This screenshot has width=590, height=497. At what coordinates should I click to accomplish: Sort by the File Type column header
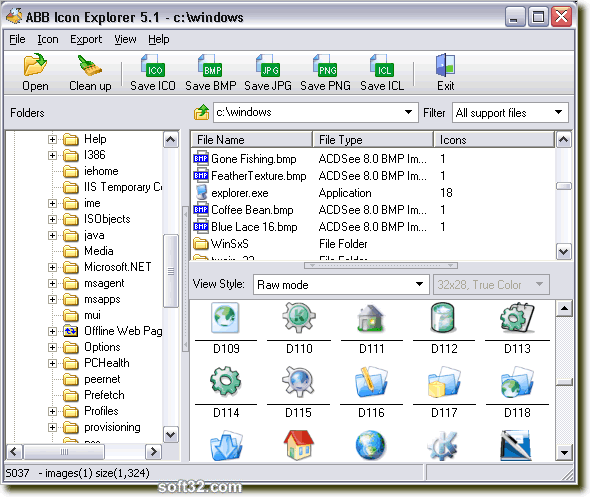click(x=373, y=140)
